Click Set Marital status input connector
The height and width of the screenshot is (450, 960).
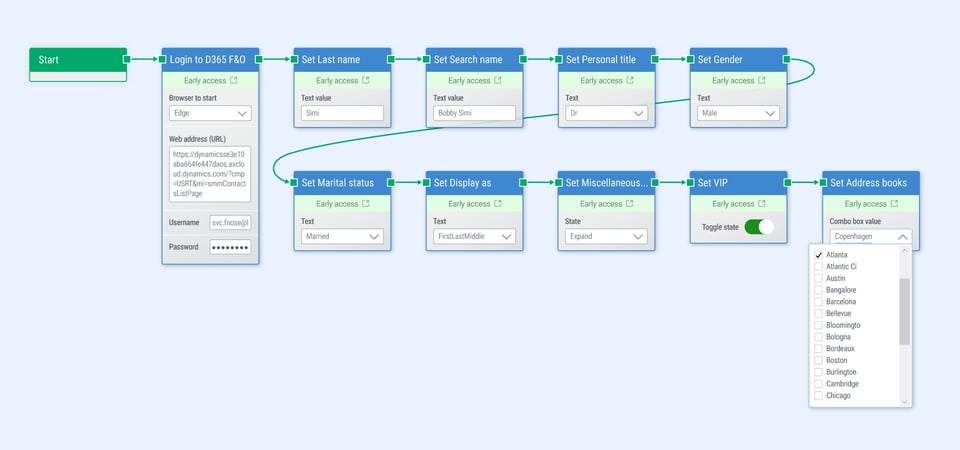click(294, 182)
